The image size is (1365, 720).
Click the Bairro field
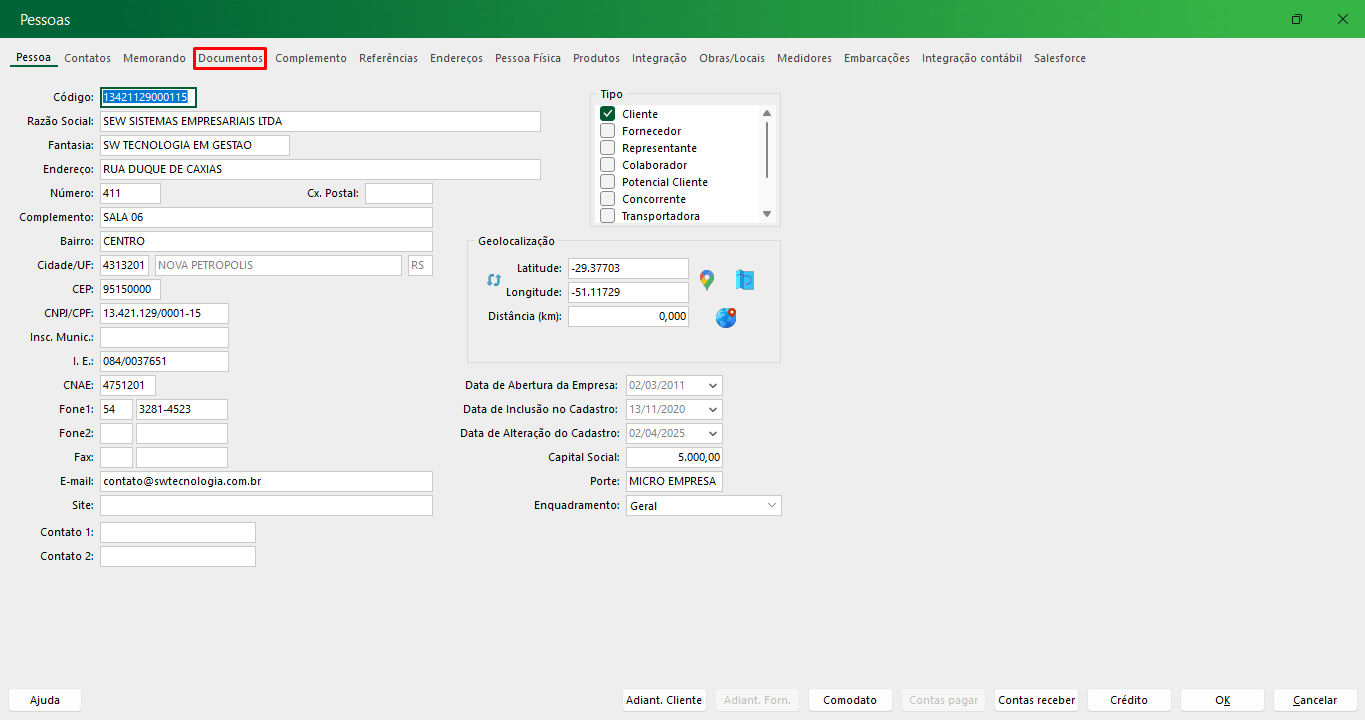pyautogui.click(x=266, y=241)
